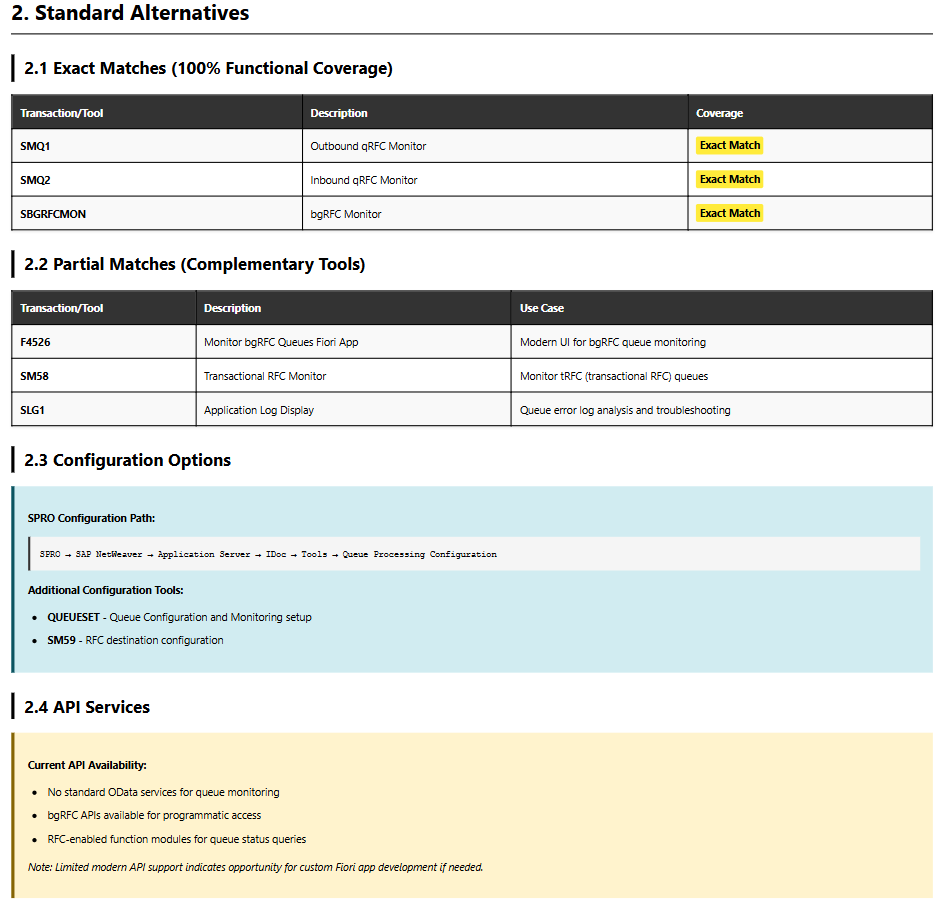Click the italic note about limited API support
Screen dimensions: 942x903
click(x=255, y=867)
